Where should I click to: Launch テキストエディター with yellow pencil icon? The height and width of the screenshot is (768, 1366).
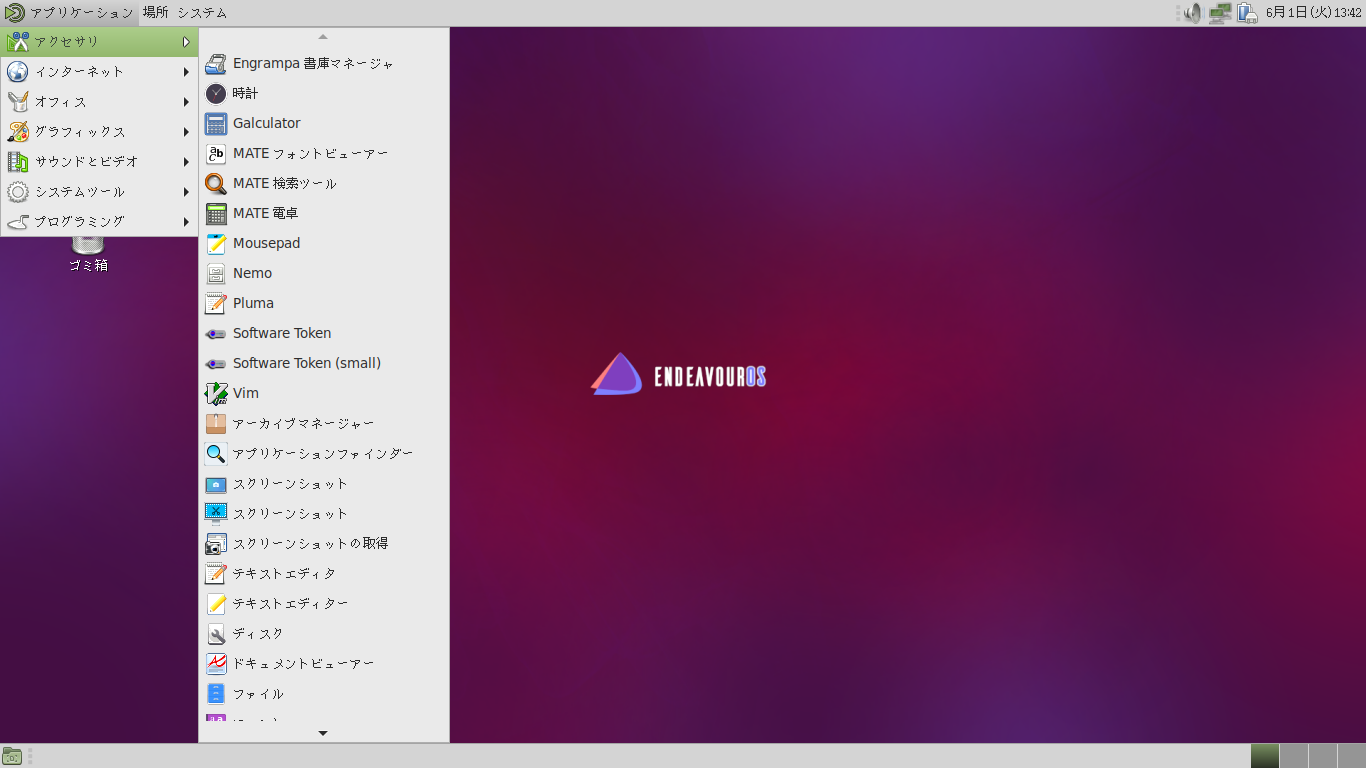(324, 603)
